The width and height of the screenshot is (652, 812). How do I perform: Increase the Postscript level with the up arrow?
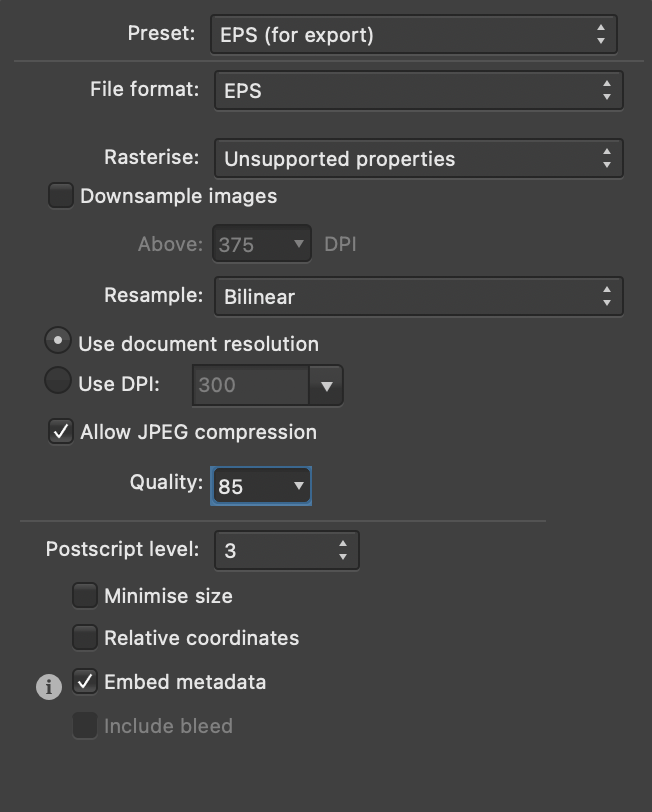(345, 544)
